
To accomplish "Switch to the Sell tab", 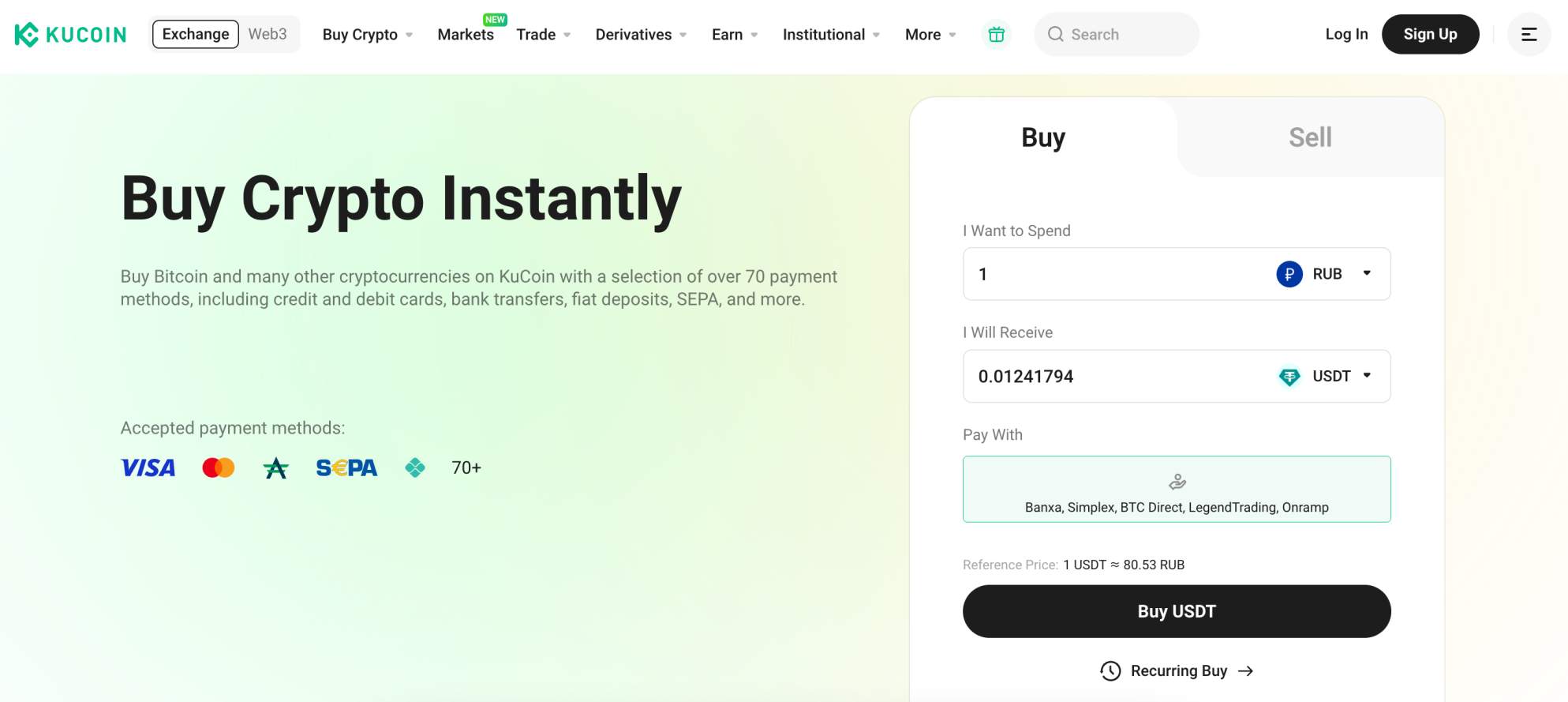I will [x=1309, y=137].
